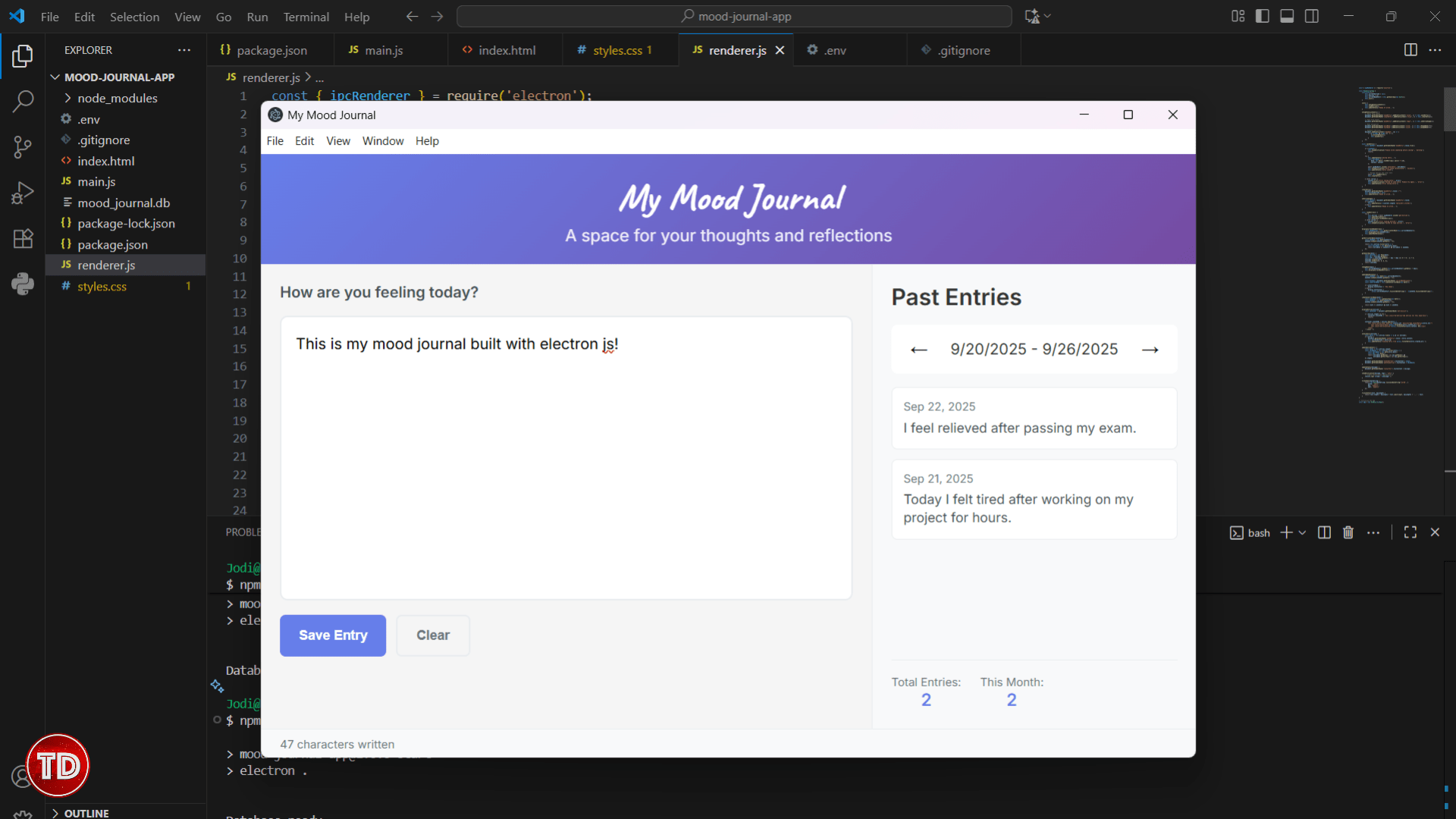Clear the journal entry with the Clear button
This screenshot has width=1456, height=819.
pos(432,635)
